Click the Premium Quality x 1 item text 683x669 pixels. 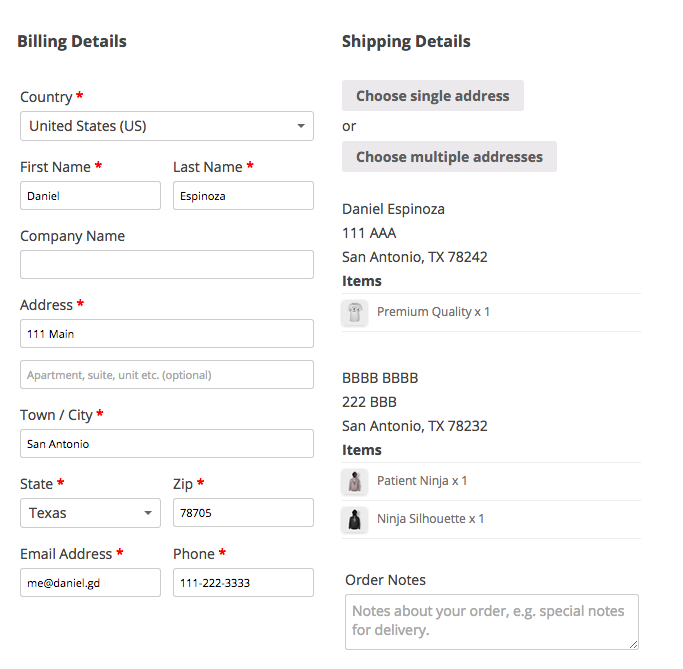pyautogui.click(x=433, y=312)
